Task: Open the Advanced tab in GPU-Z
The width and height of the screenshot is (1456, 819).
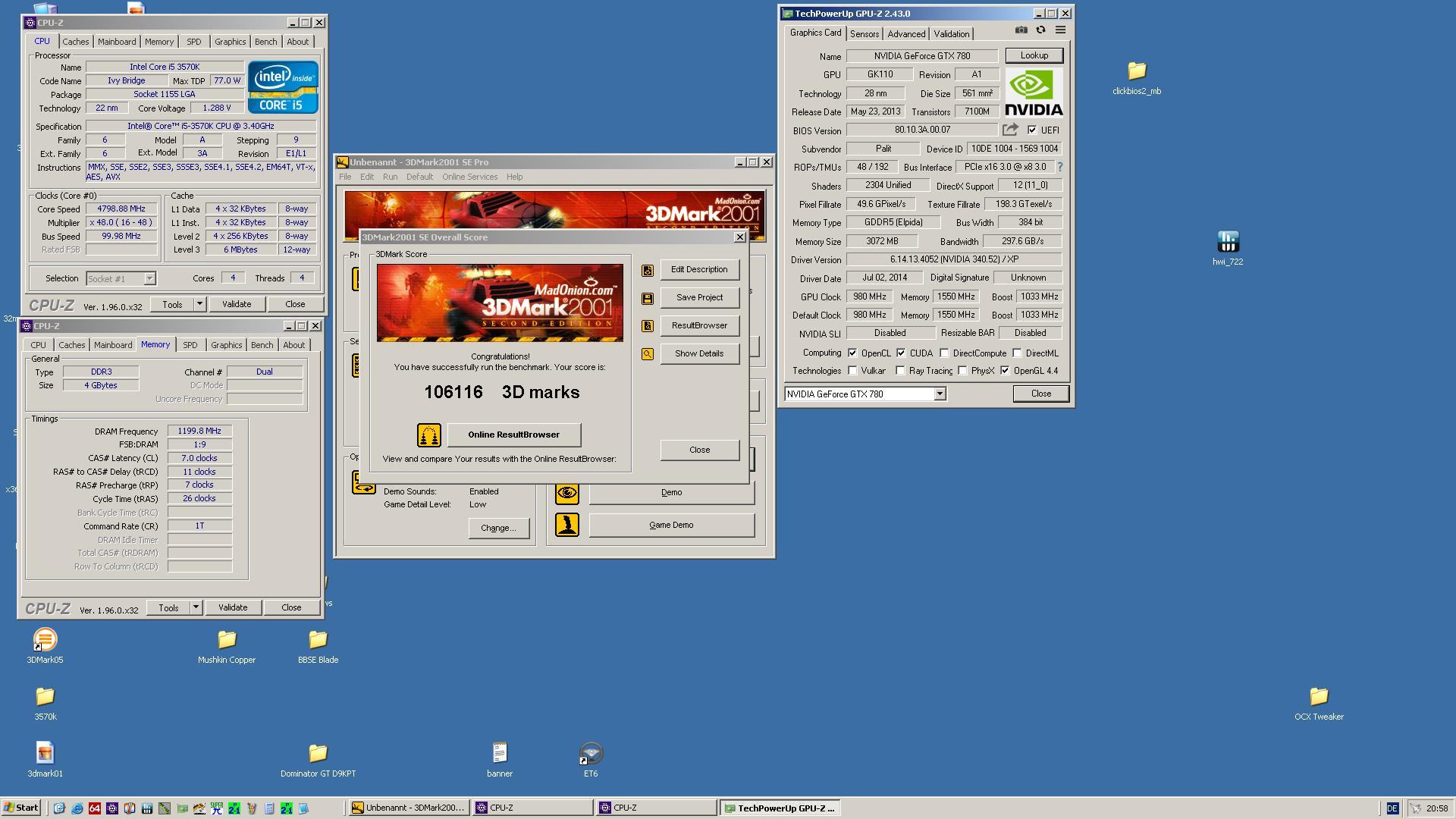Action: point(906,34)
